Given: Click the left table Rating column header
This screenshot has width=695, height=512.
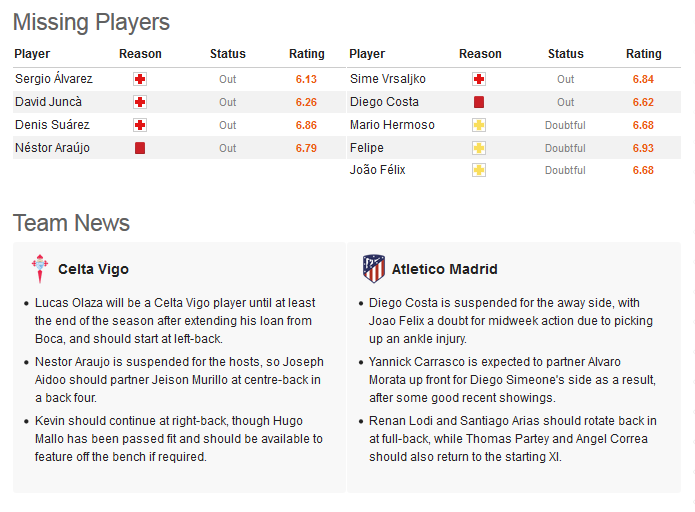Looking at the screenshot, I should tap(307, 54).
